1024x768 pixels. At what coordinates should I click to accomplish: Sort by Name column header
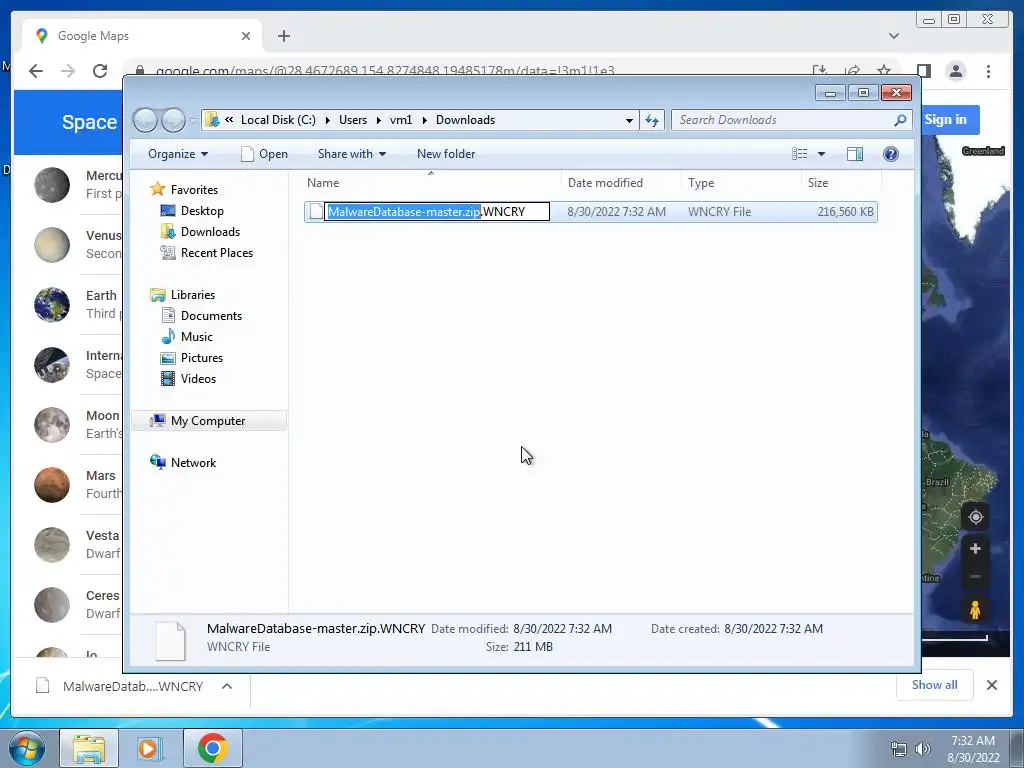(x=431, y=183)
